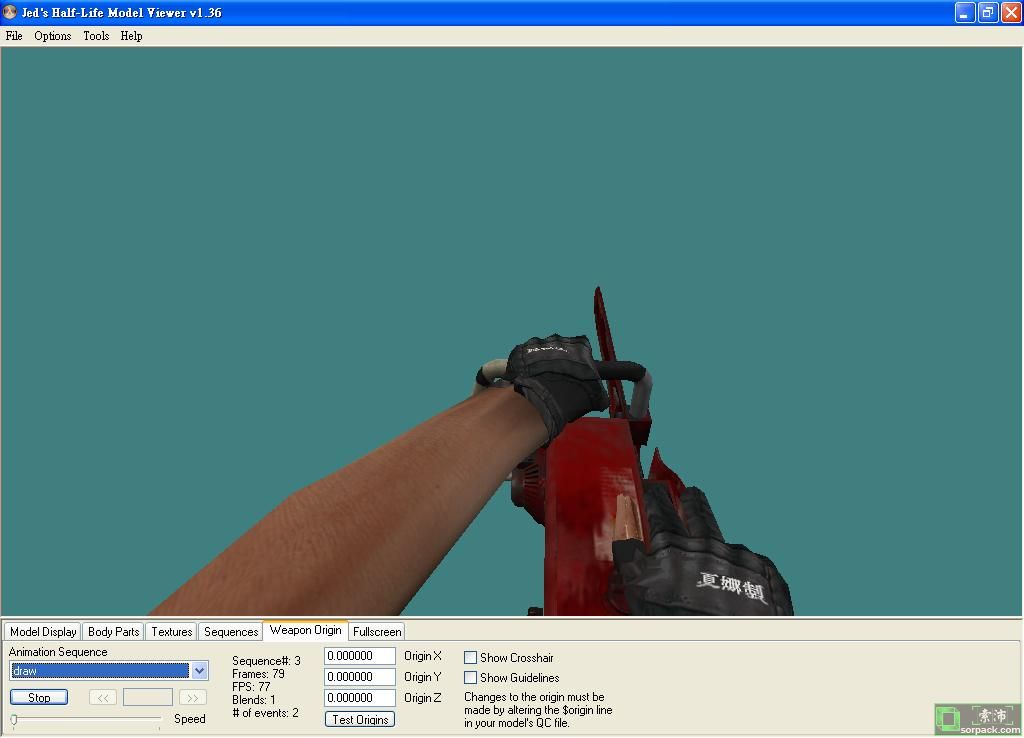Open the Tools menu

click(x=96, y=36)
